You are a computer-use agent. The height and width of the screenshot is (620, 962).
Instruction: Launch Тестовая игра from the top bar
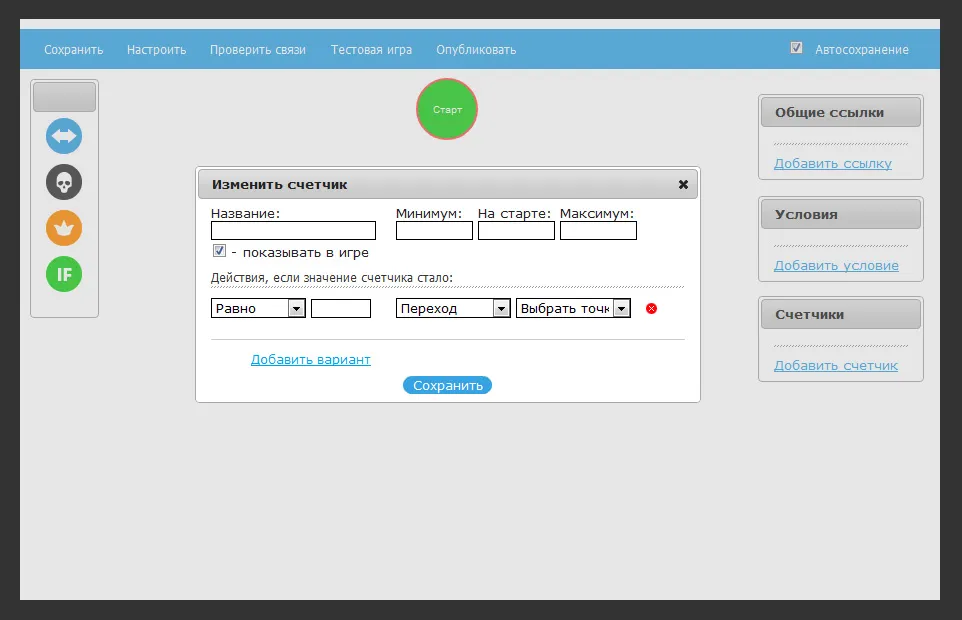tap(371, 49)
